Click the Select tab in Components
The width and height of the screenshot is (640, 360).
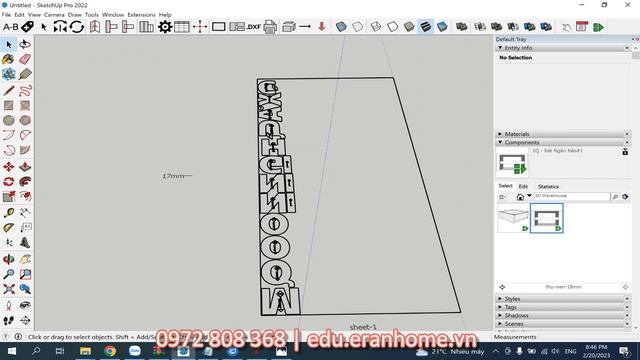coord(505,186)
